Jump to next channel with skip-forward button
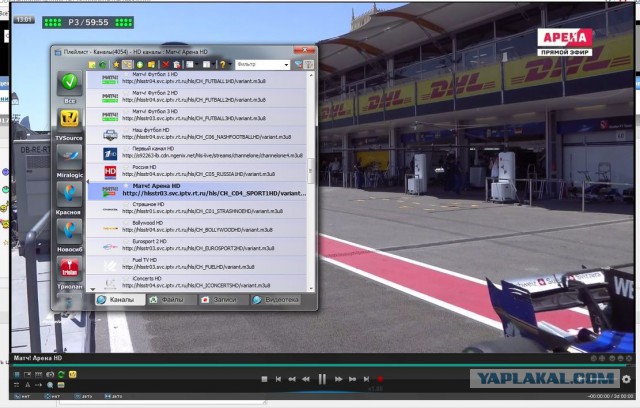 coord(367,379)
